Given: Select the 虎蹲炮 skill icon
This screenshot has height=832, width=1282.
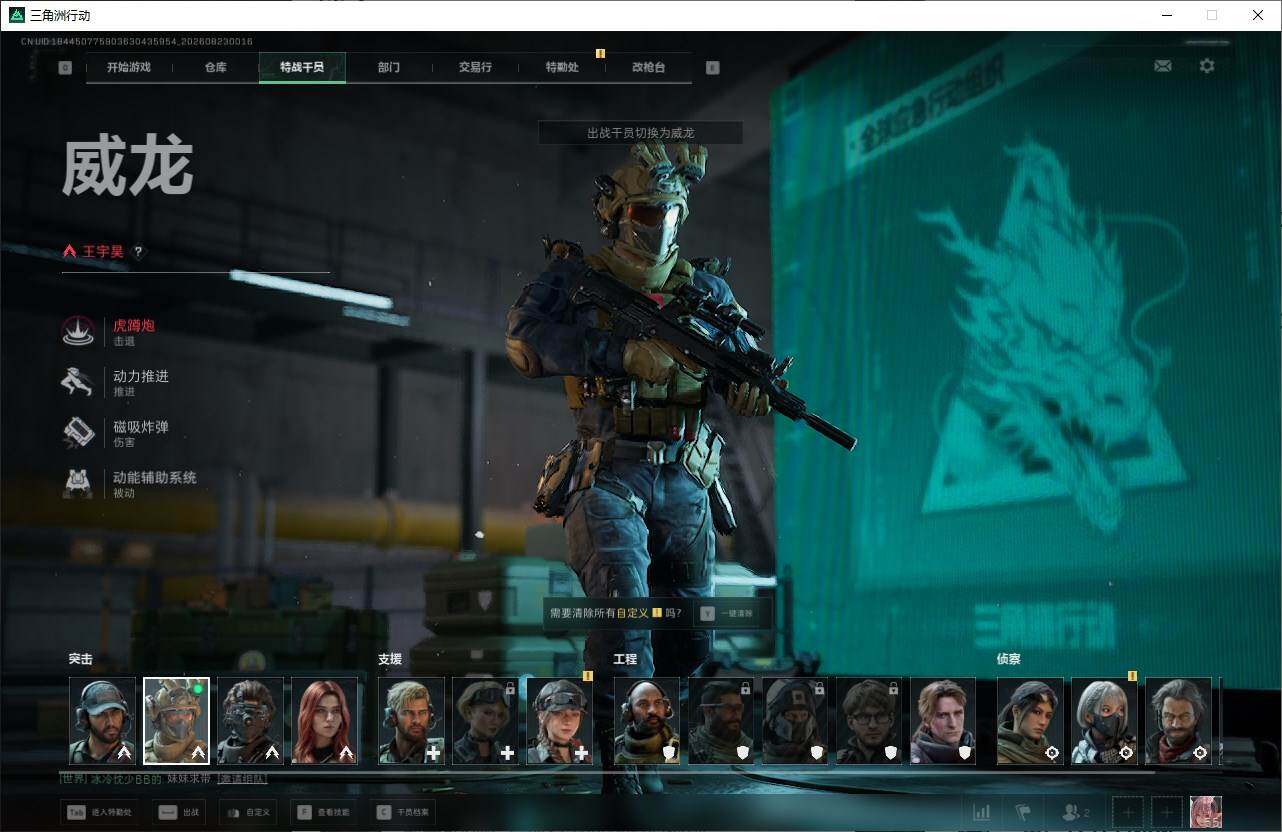Looking at the screenshot, I should 78,332.
